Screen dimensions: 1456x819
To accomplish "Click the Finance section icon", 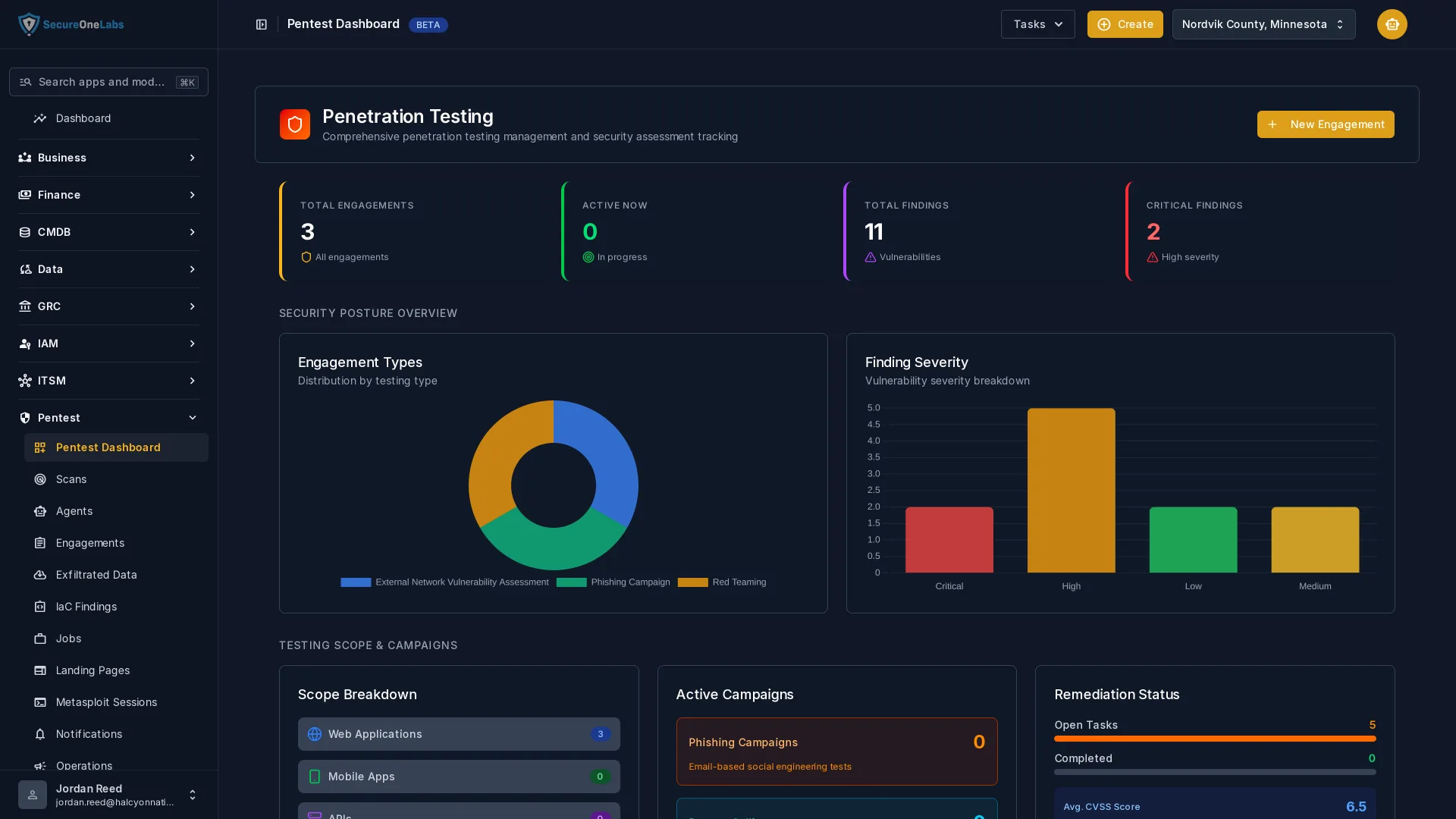I will point(25,195).
